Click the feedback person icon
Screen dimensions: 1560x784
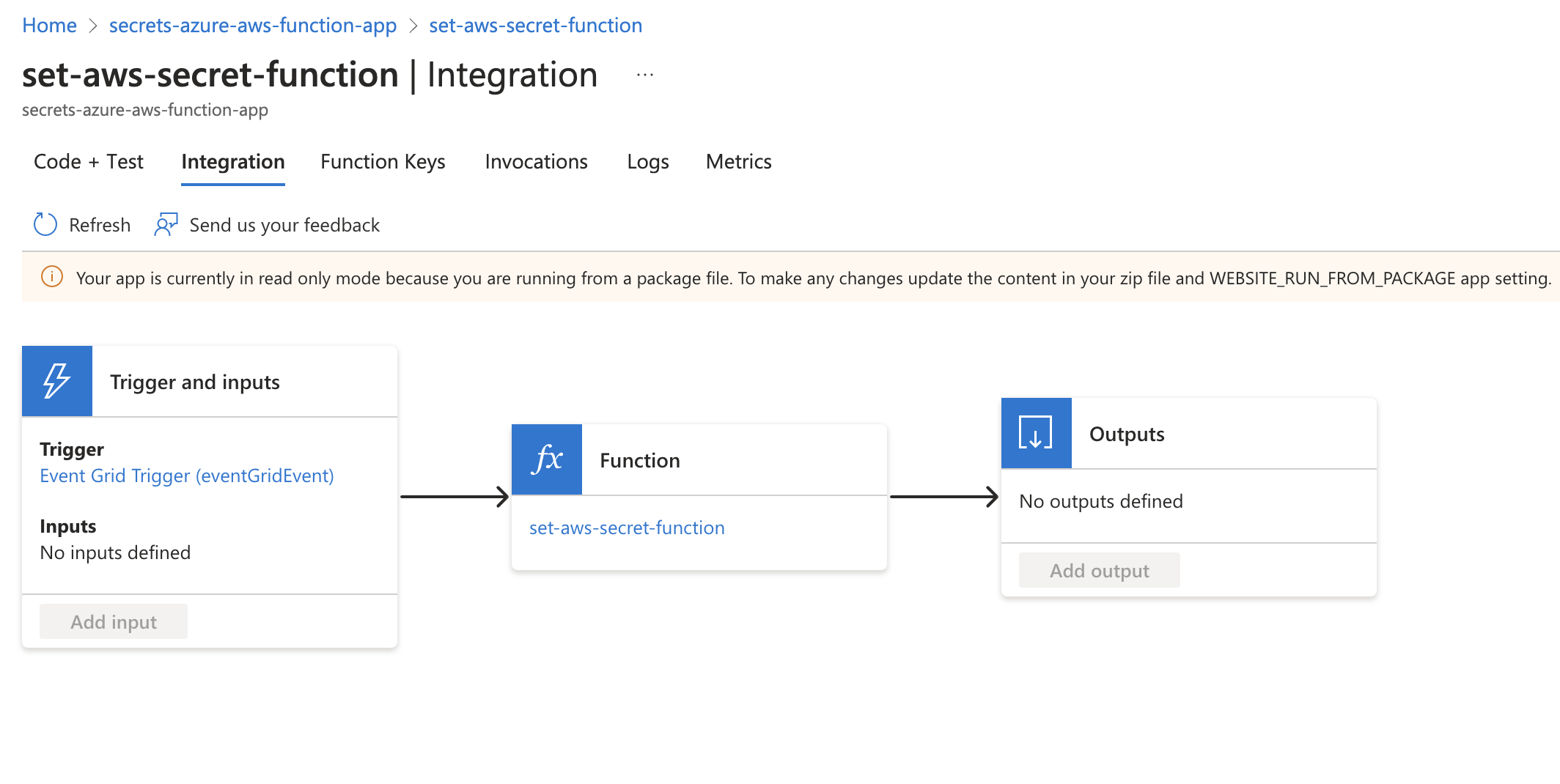pyautogui.click(x=166, y=224)
